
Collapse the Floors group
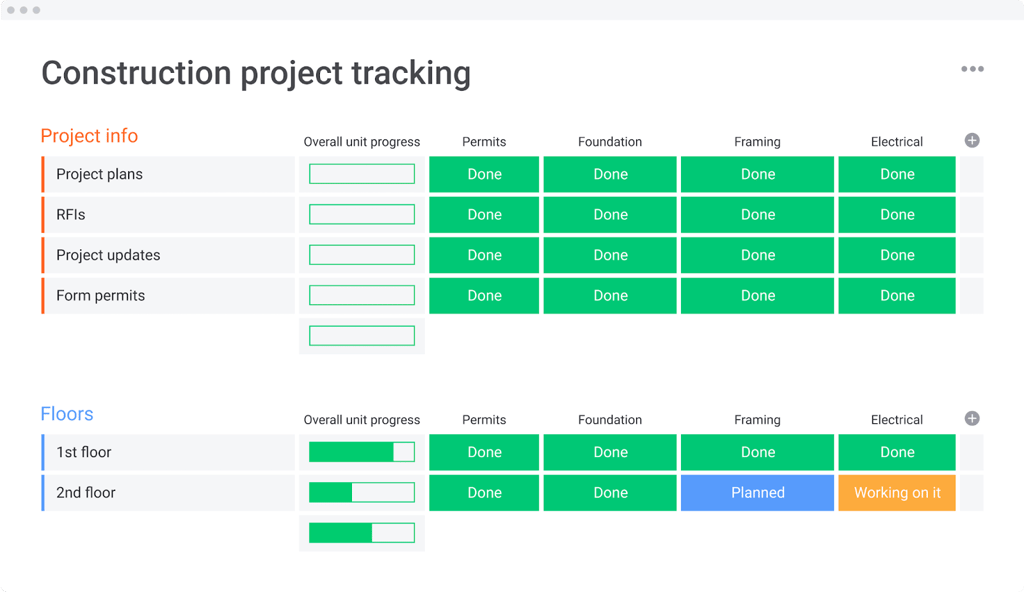pyautogui.click(x=67, y=413)
